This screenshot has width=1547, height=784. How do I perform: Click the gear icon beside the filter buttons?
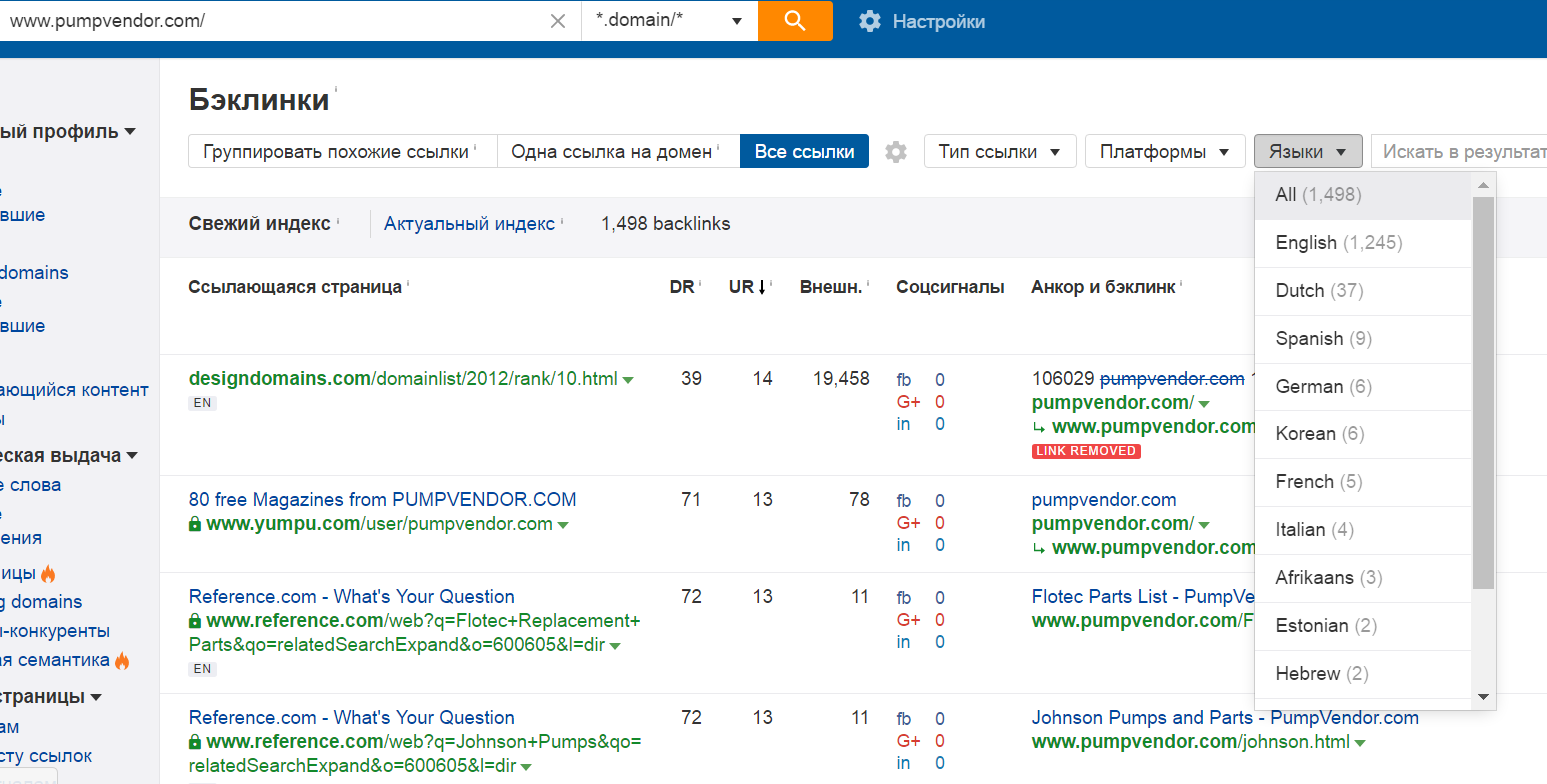pos(895,151)
